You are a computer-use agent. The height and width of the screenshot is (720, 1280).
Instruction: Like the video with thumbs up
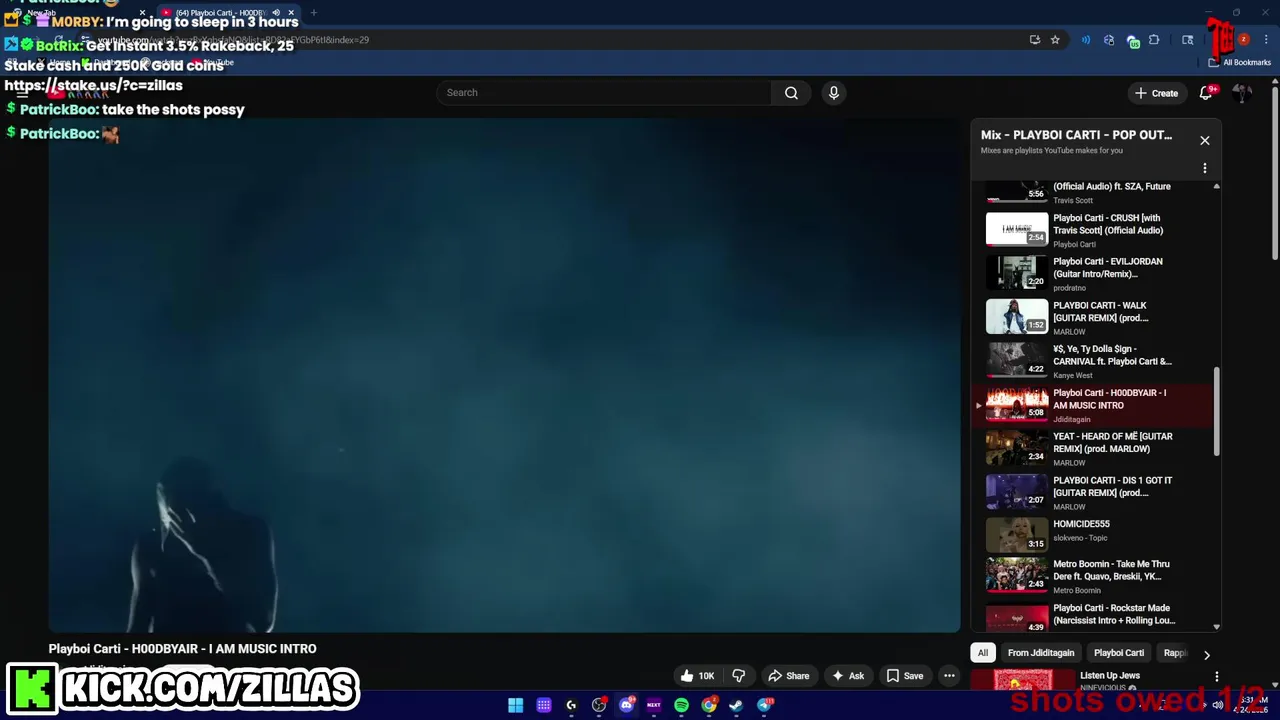[698, 676]
